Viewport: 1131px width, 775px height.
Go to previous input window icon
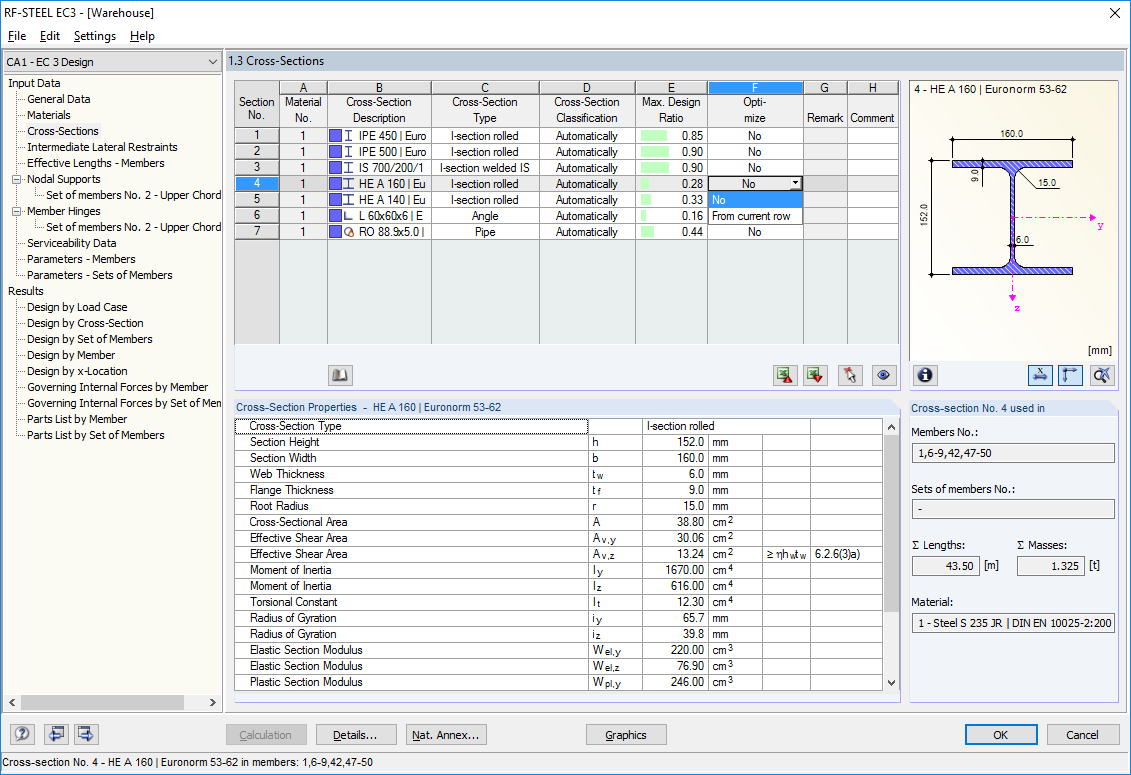pos(56,735)
